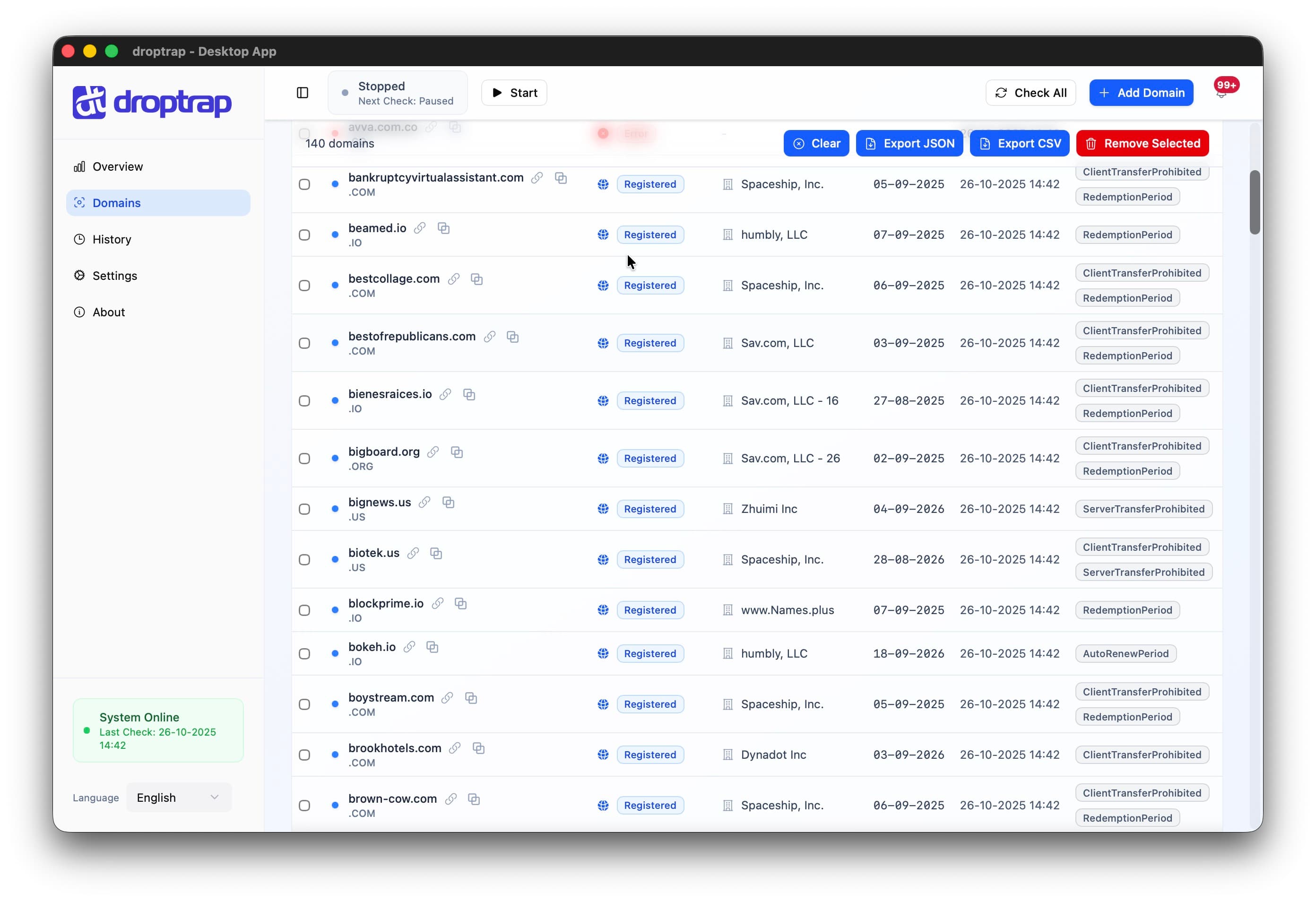
Task: Toggle the sidebar panel icon
Action: pyautogui.click(x=303, y=92)
